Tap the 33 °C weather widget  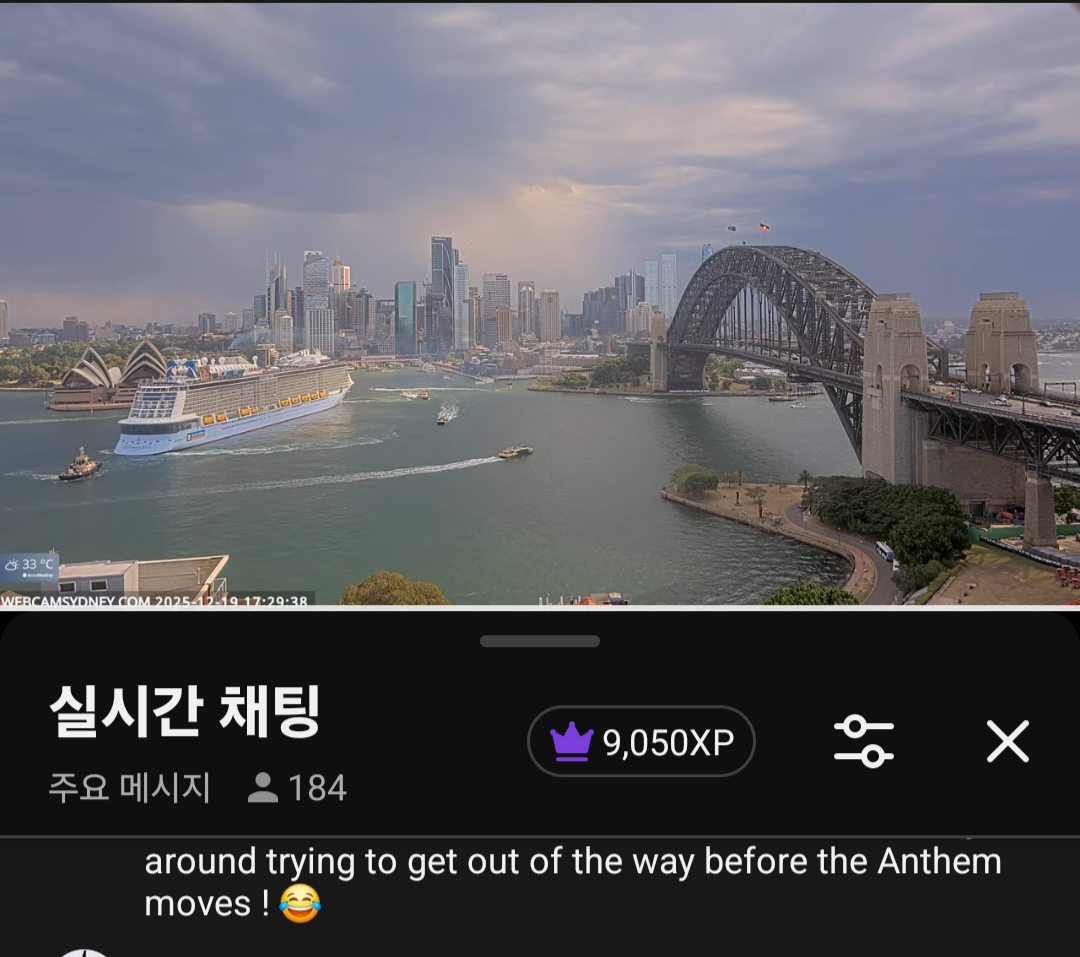click(x=30, y=567)
